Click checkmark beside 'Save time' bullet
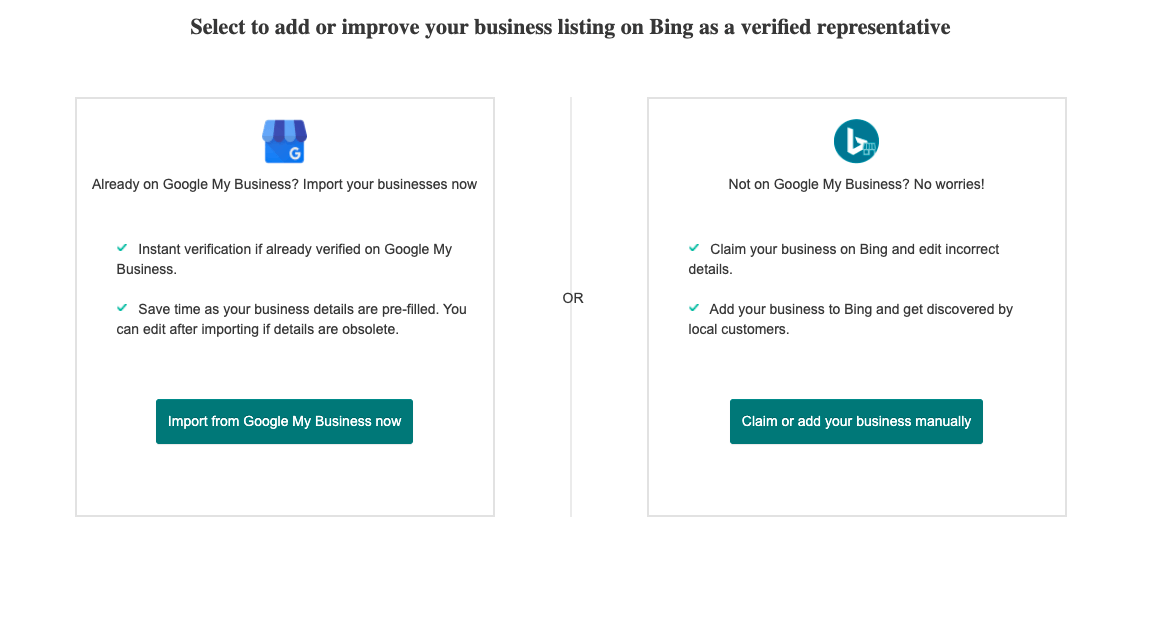 (x=122, y=308)
